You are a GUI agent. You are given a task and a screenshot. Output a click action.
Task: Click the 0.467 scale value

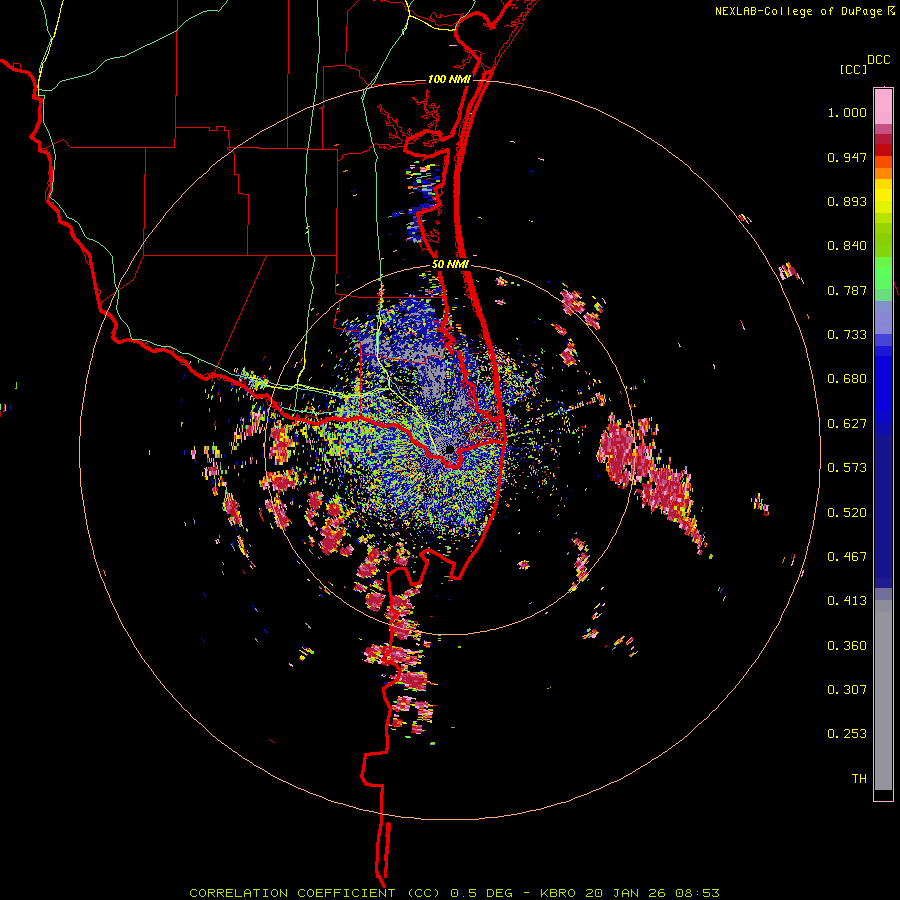847,557
